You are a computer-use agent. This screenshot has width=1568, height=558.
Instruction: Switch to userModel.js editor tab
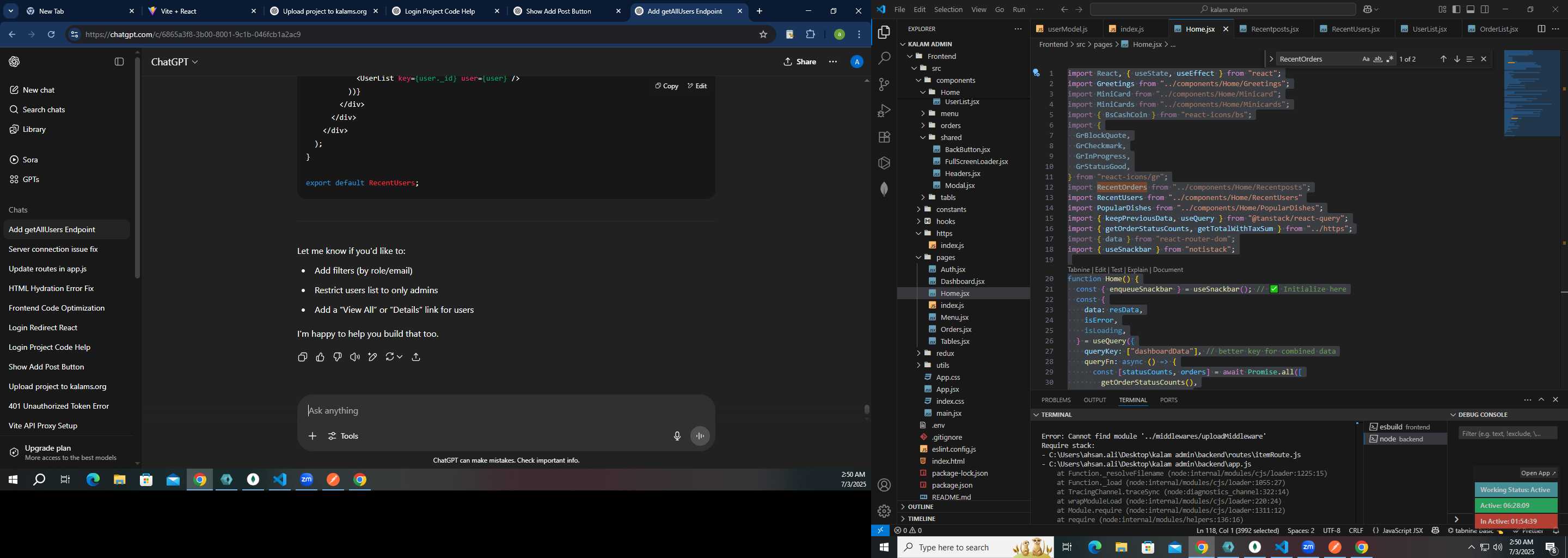pos(1068,29)
